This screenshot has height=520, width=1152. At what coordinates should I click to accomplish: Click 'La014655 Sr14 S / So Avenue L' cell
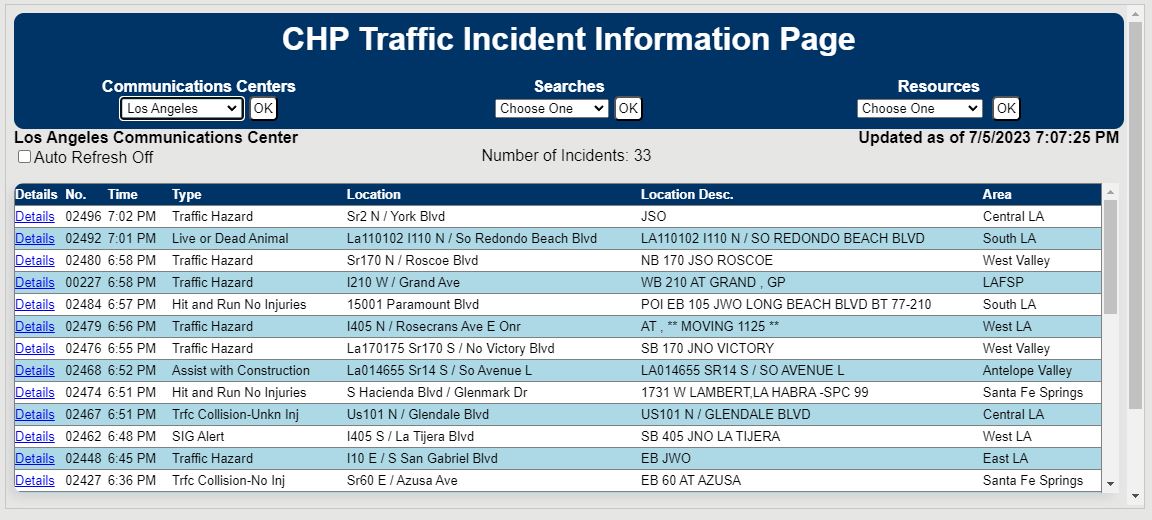[x=439, y=371]
